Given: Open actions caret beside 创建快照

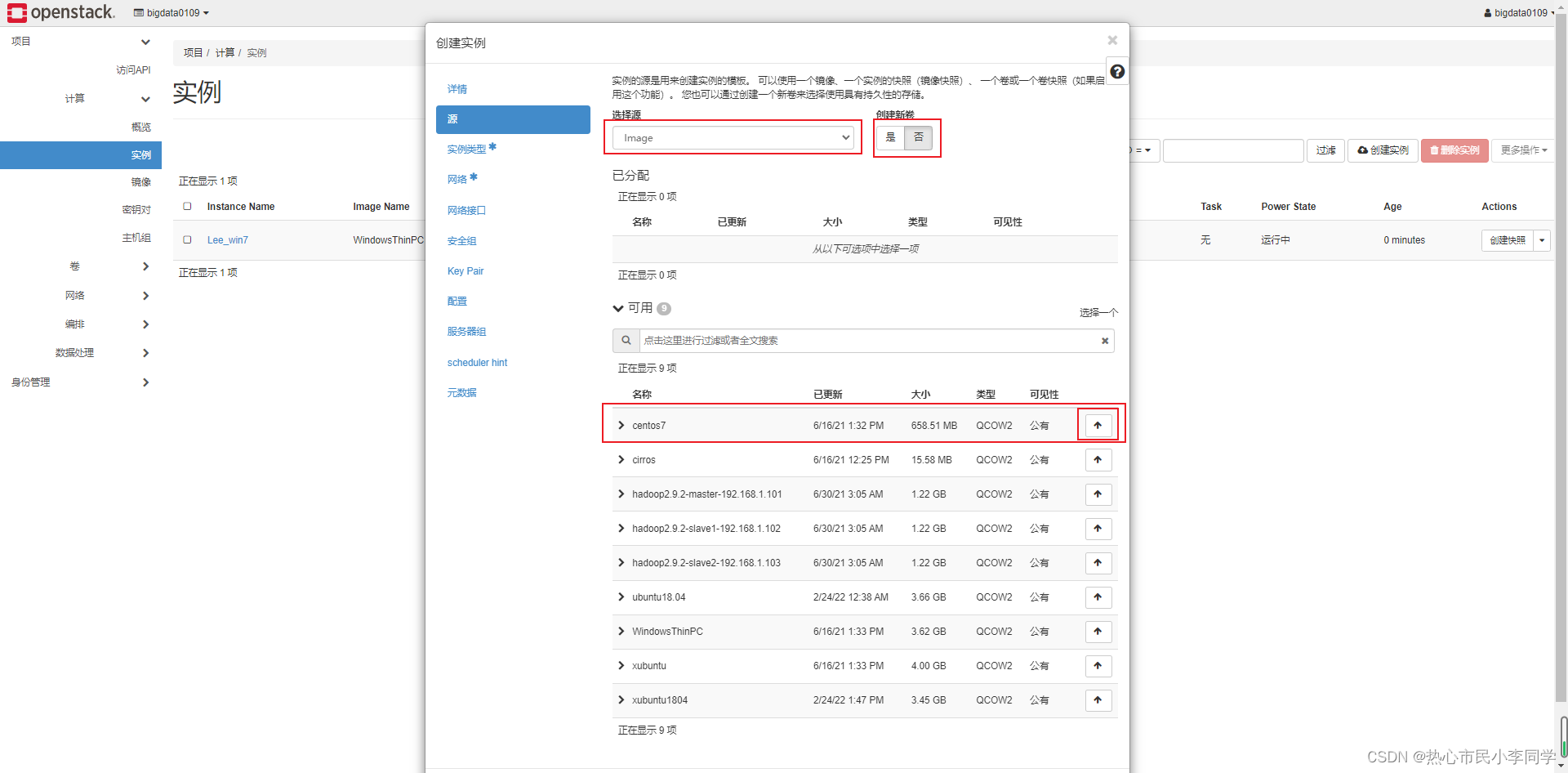Looking at the screenshot, I should (1542, 240).
